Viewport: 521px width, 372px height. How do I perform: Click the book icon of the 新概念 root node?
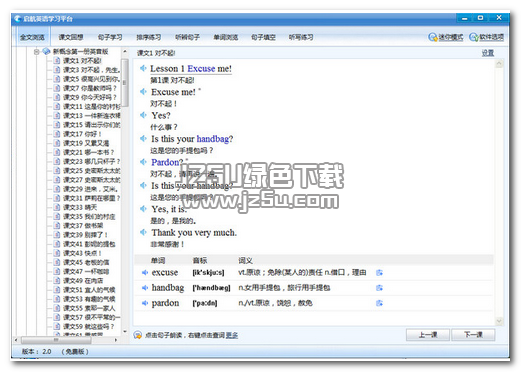(46, 51)
